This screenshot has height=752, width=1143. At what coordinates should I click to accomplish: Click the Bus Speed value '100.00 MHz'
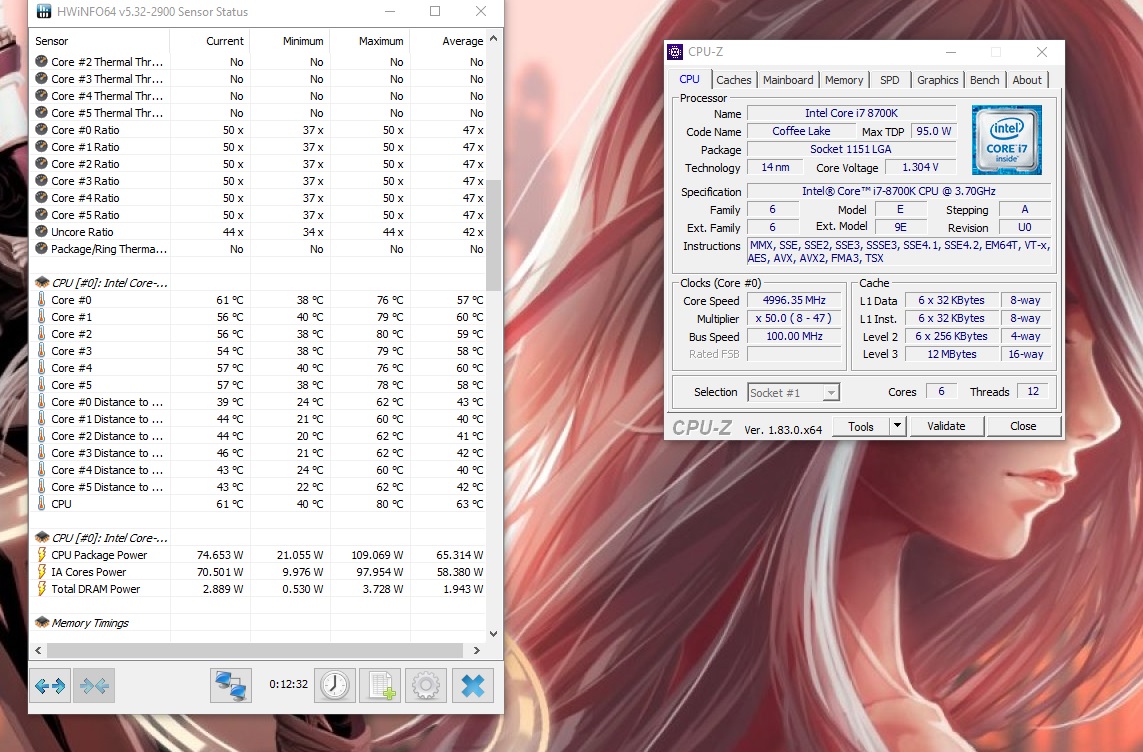tap(794, 336)
